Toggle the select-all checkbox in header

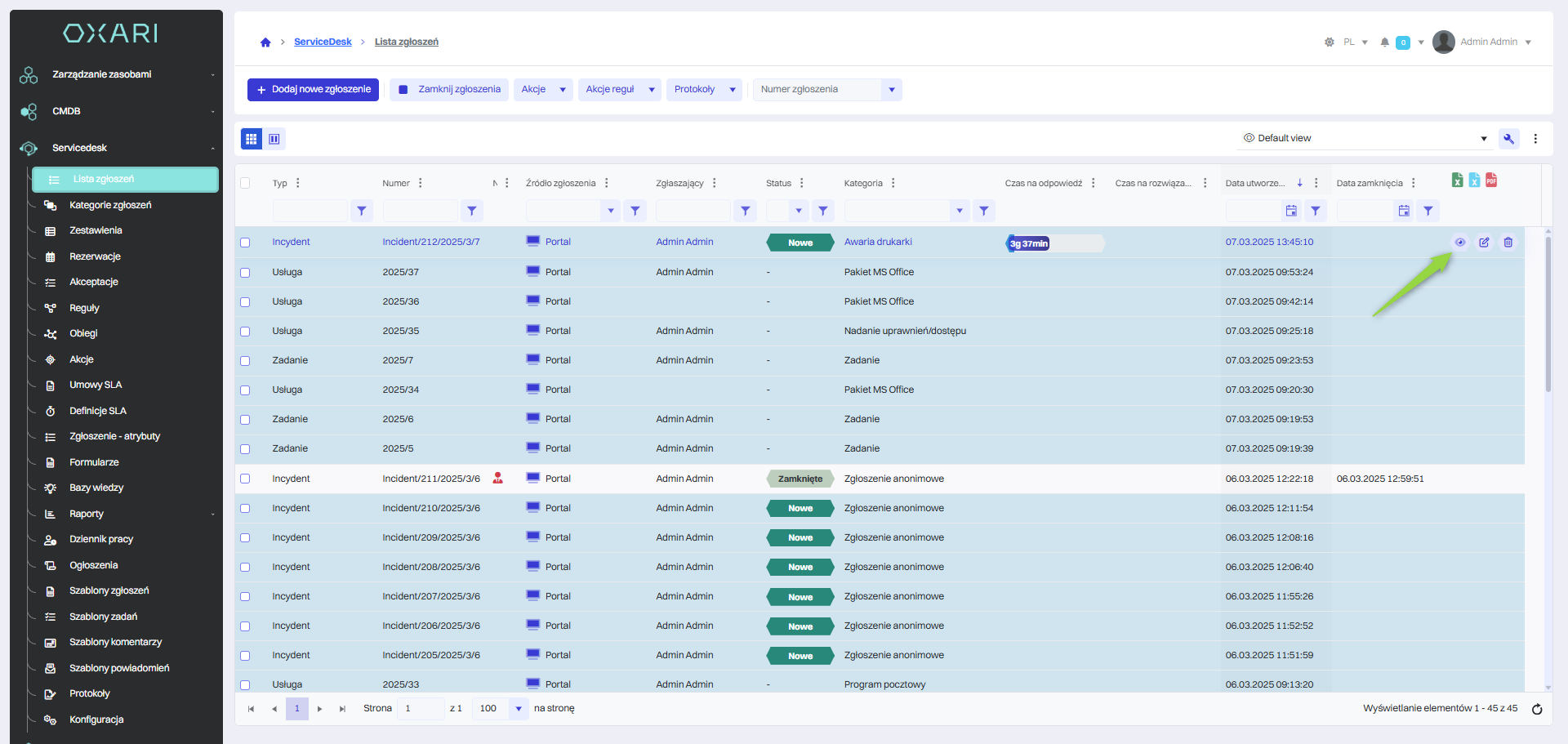[x=245, y=183]
